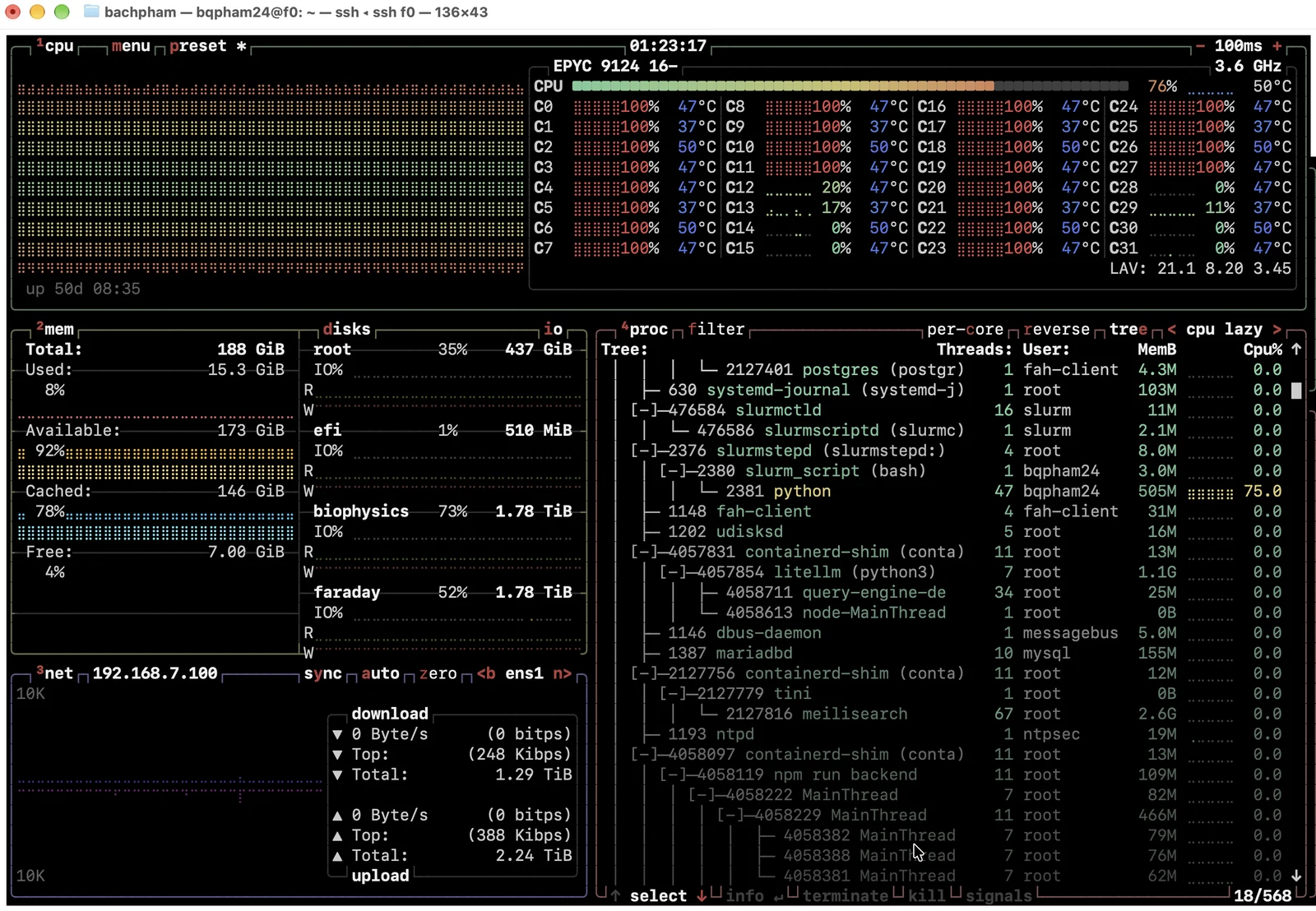Switch to previous network interface with <b

[x=486, y=673]
